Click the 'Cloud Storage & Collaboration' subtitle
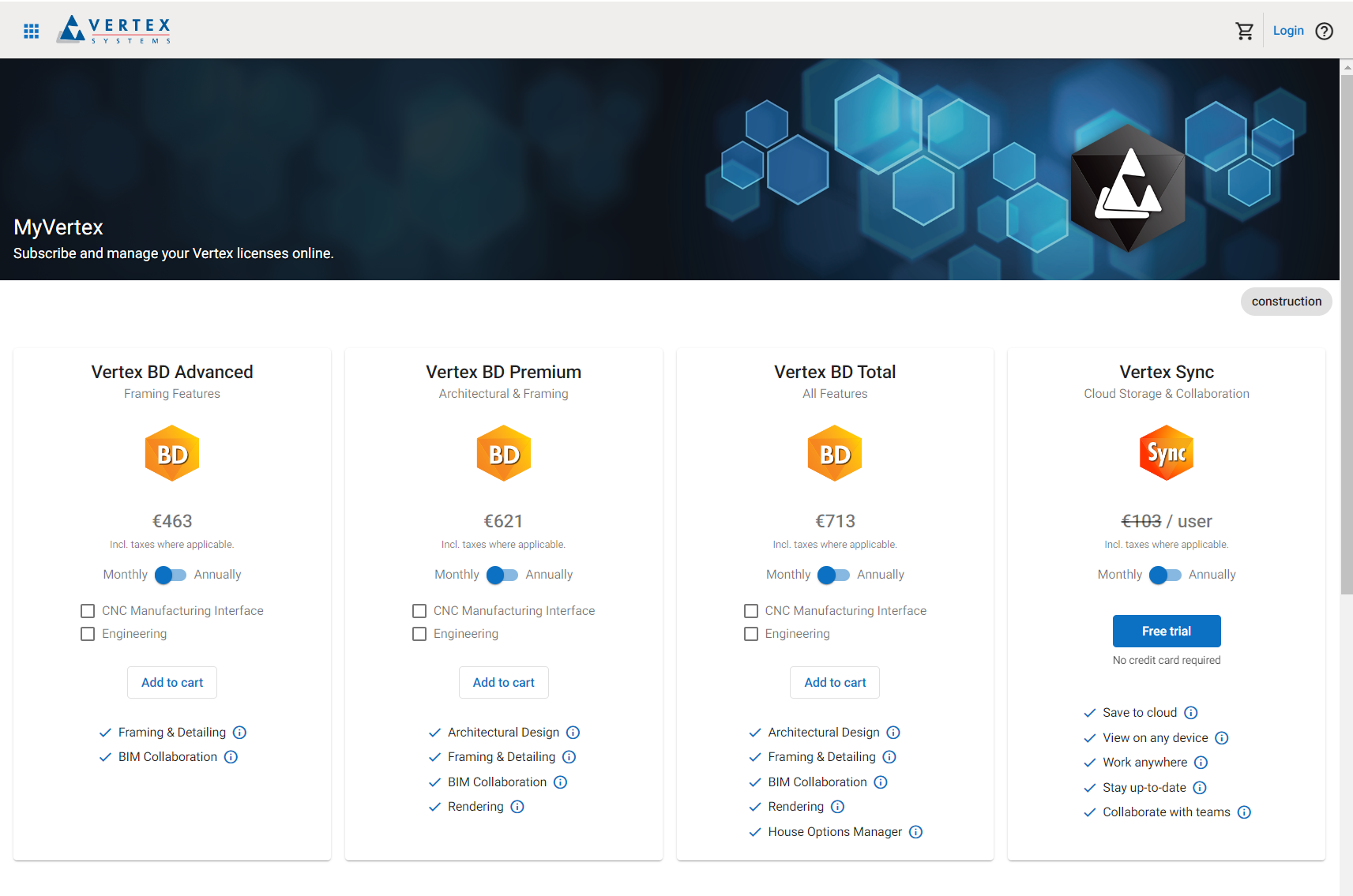 pyautogui.click(x=1167, y=394)
